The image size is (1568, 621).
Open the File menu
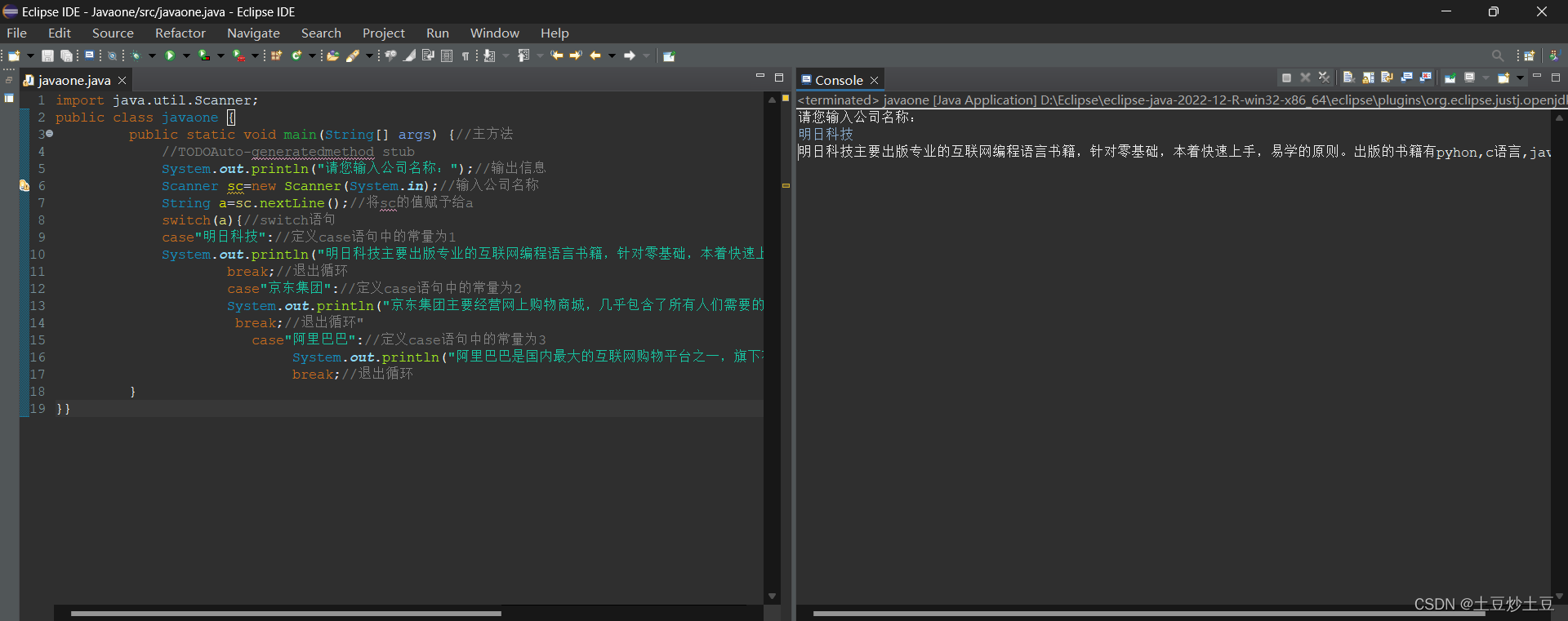[16, 33]
